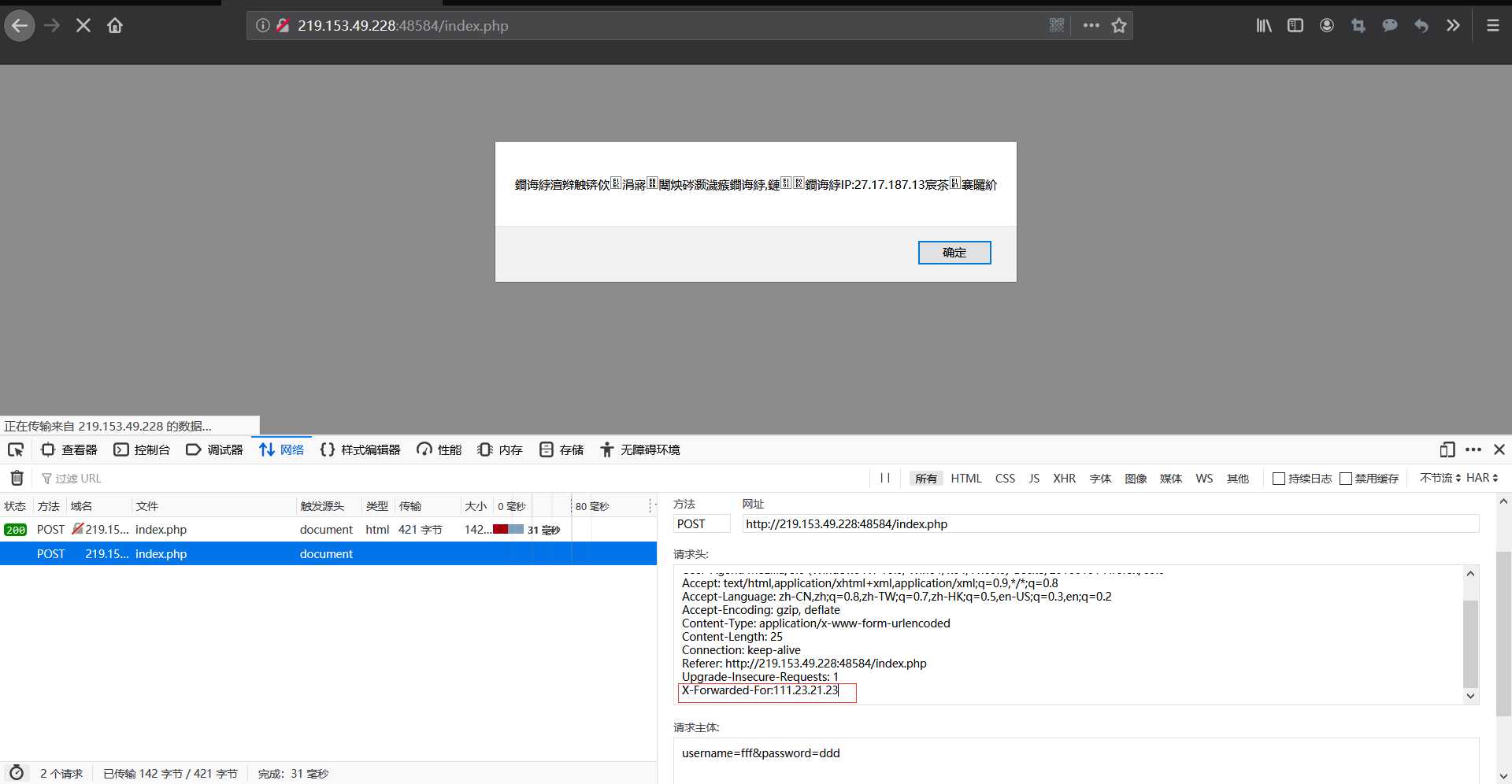
Task: Pause network log recording
Action: click(x=885, y=478)
